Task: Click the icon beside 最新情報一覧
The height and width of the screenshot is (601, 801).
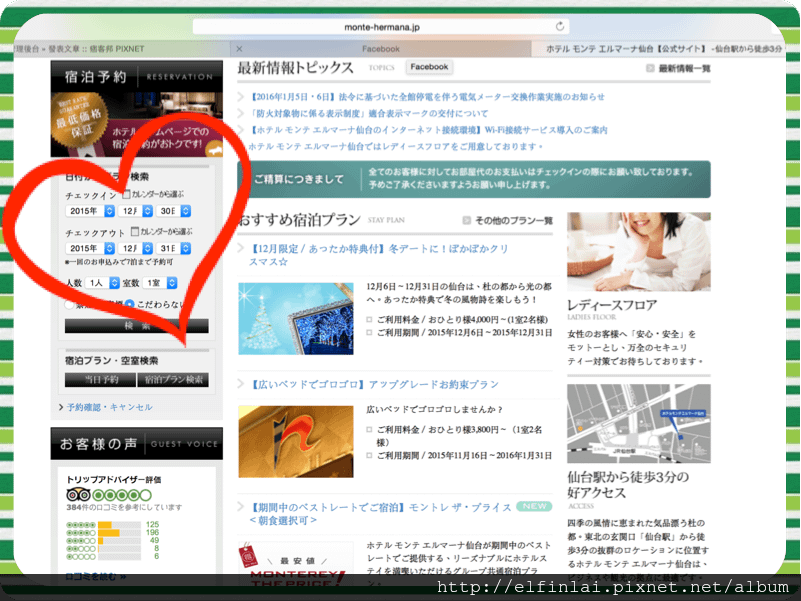Action: pos(650,68)
